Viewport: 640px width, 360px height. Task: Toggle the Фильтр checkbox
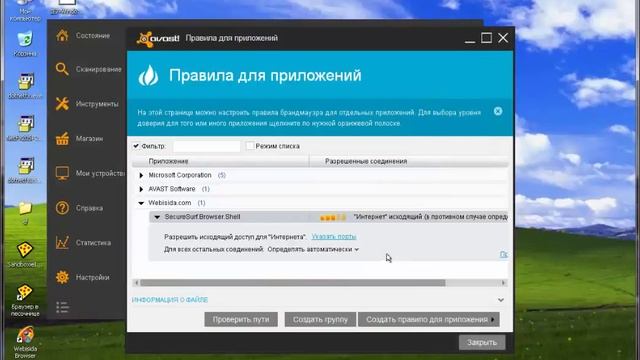136,146
